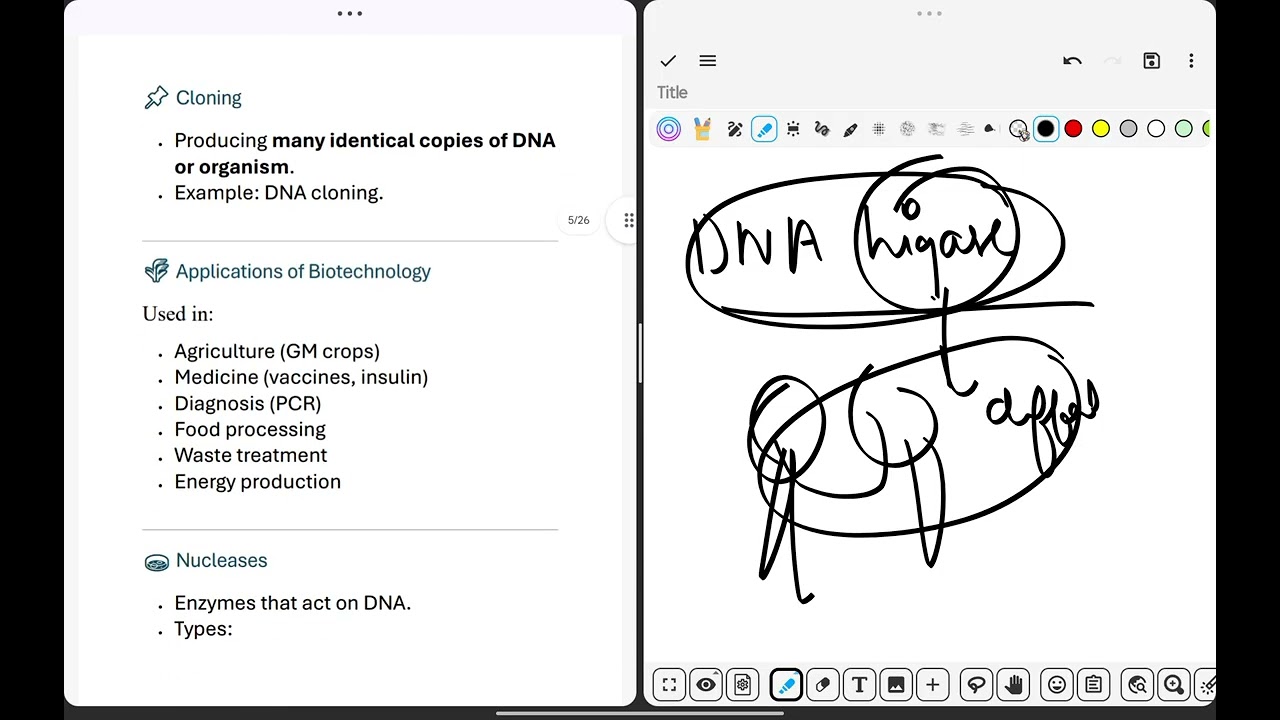The image size is (1280, 720).
Task: Select the black color swatch
Action: click(1046, 129)
